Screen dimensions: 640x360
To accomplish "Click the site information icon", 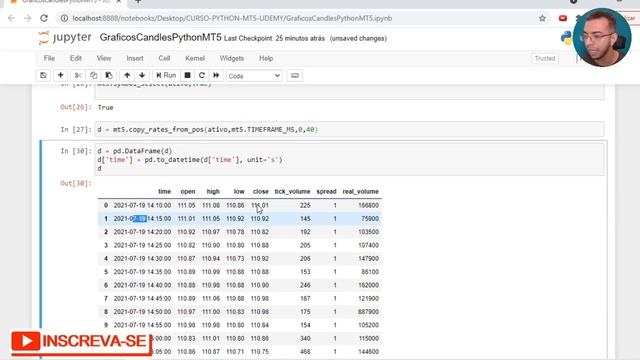I will [x=64, y=18].
